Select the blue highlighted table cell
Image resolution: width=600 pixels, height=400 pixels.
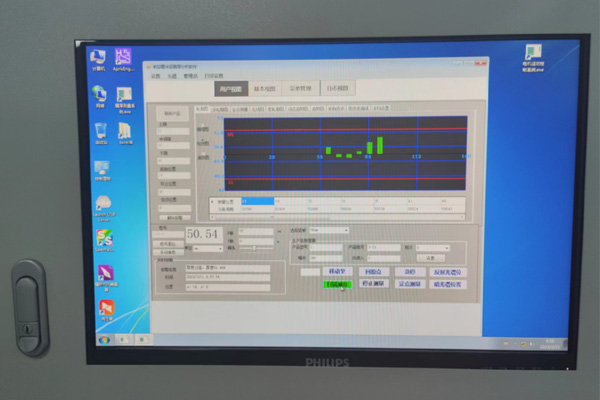click(x=257, y=201)
